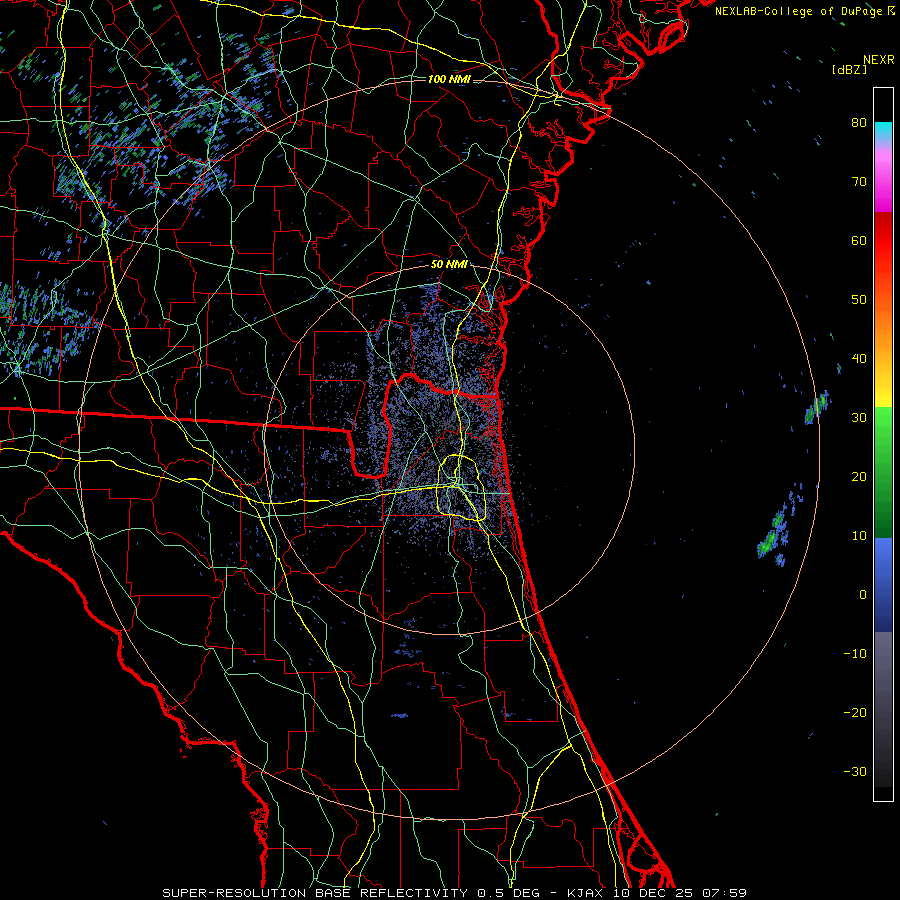Click the 40 value on dBZ scale
The image size is (900, 900).
tap(859, 359)
